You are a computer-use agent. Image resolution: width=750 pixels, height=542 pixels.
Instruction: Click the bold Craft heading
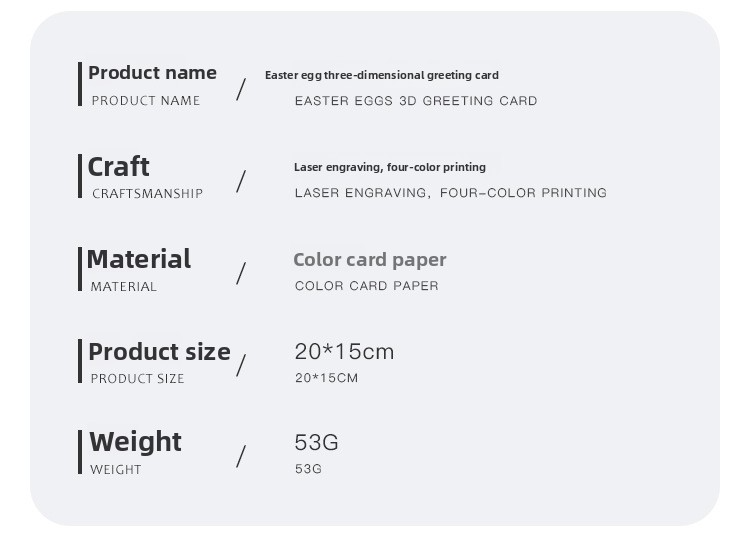point(118,167)
